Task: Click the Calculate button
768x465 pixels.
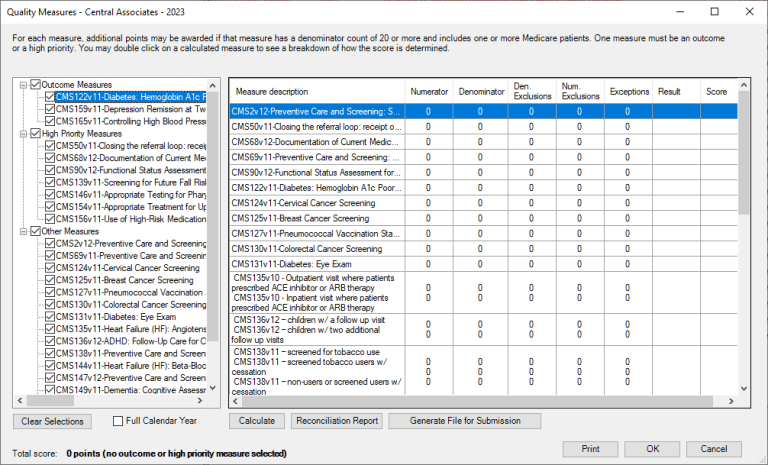Action: coord(257,421)
